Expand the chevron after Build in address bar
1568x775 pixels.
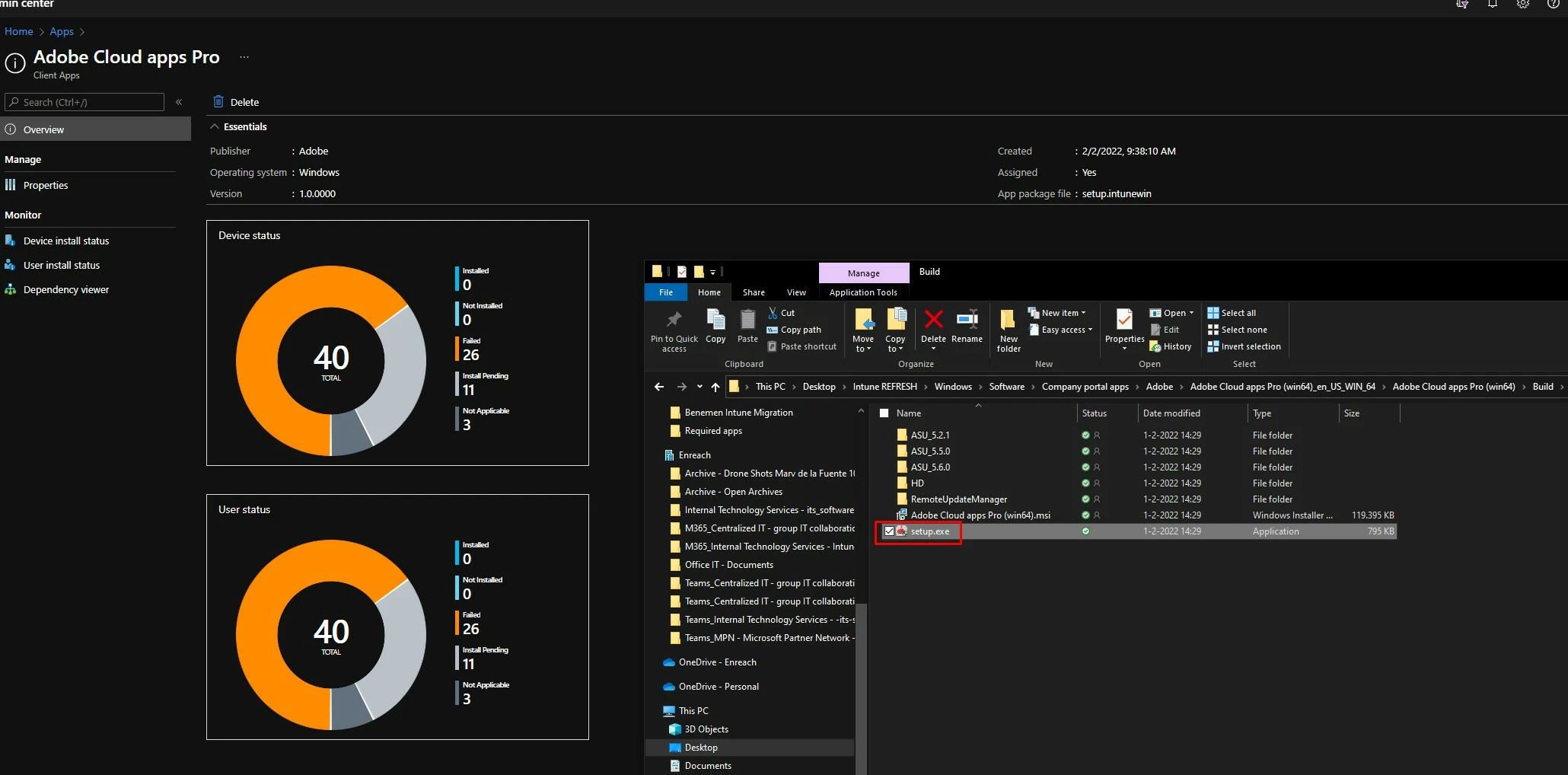tap(1562, 387)
